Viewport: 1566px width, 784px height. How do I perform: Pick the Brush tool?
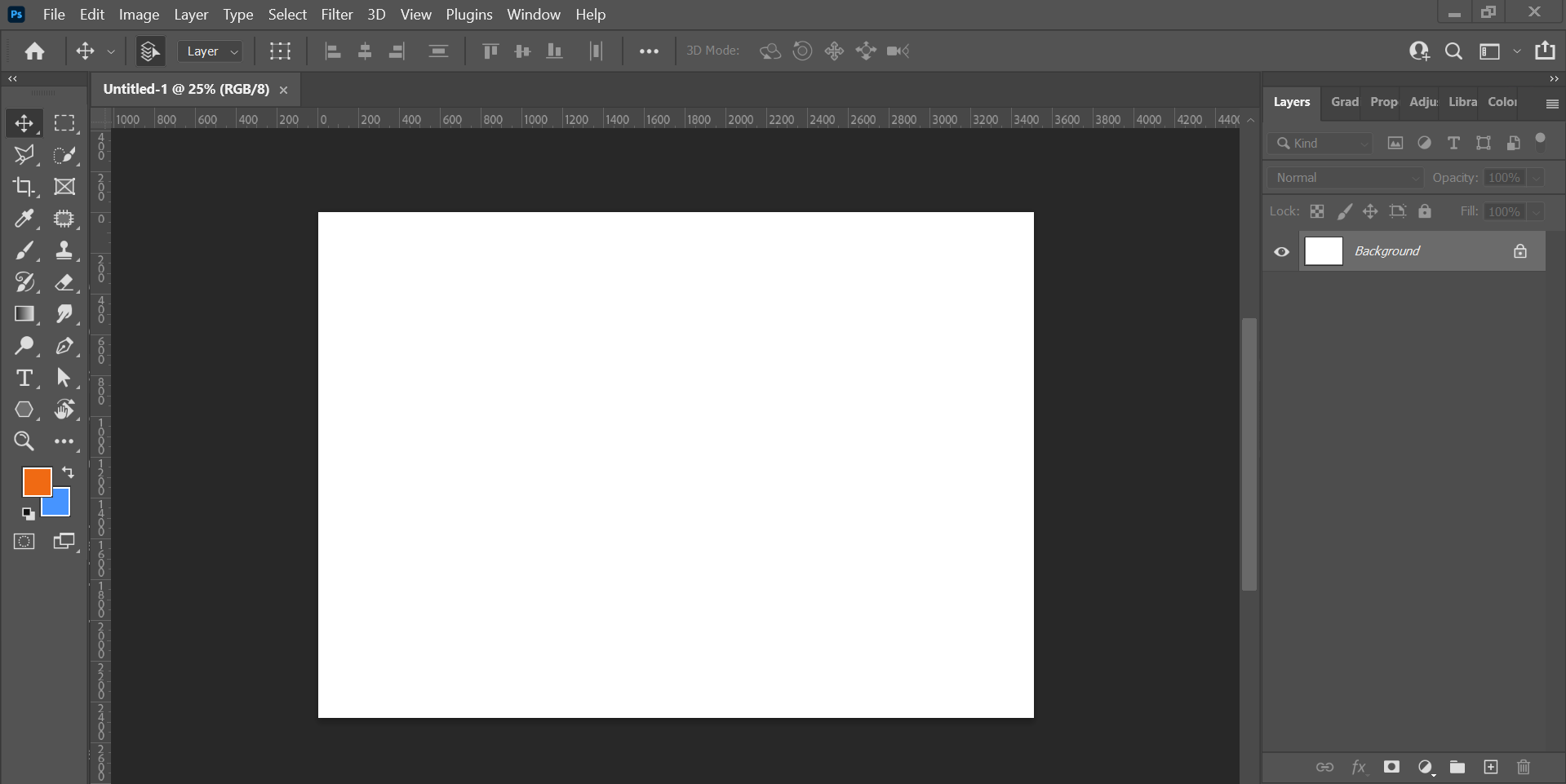pos(24,250)
